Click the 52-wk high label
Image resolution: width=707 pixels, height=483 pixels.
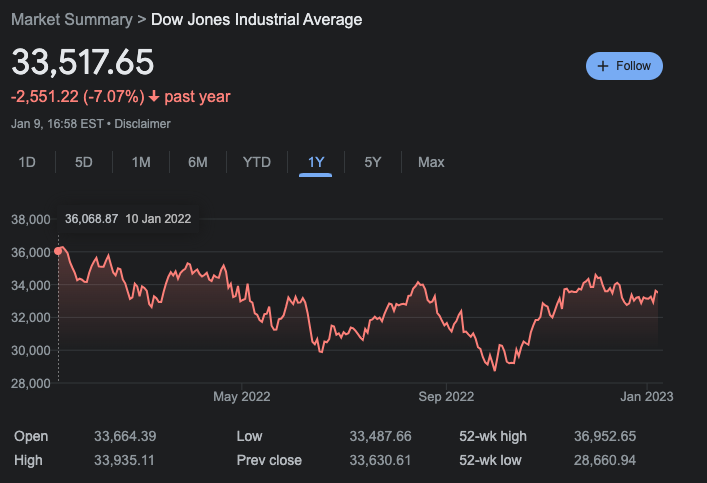pyautogui.click(x=493, y=436)
